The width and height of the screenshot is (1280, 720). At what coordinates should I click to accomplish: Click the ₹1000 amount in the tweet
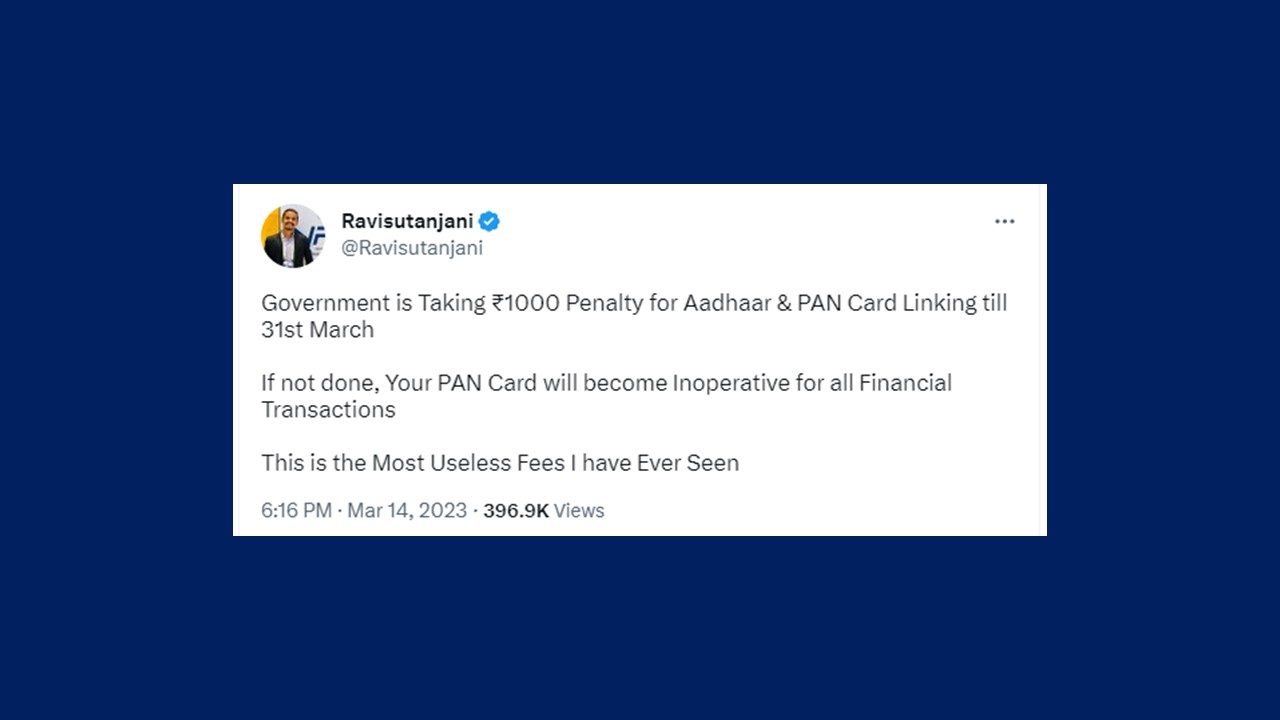point(525,303)
